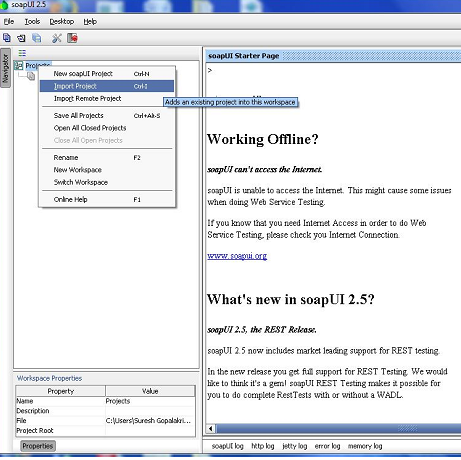Click the save all projects toolbar icon
The image size is (461, 460).
pos(37,38)
